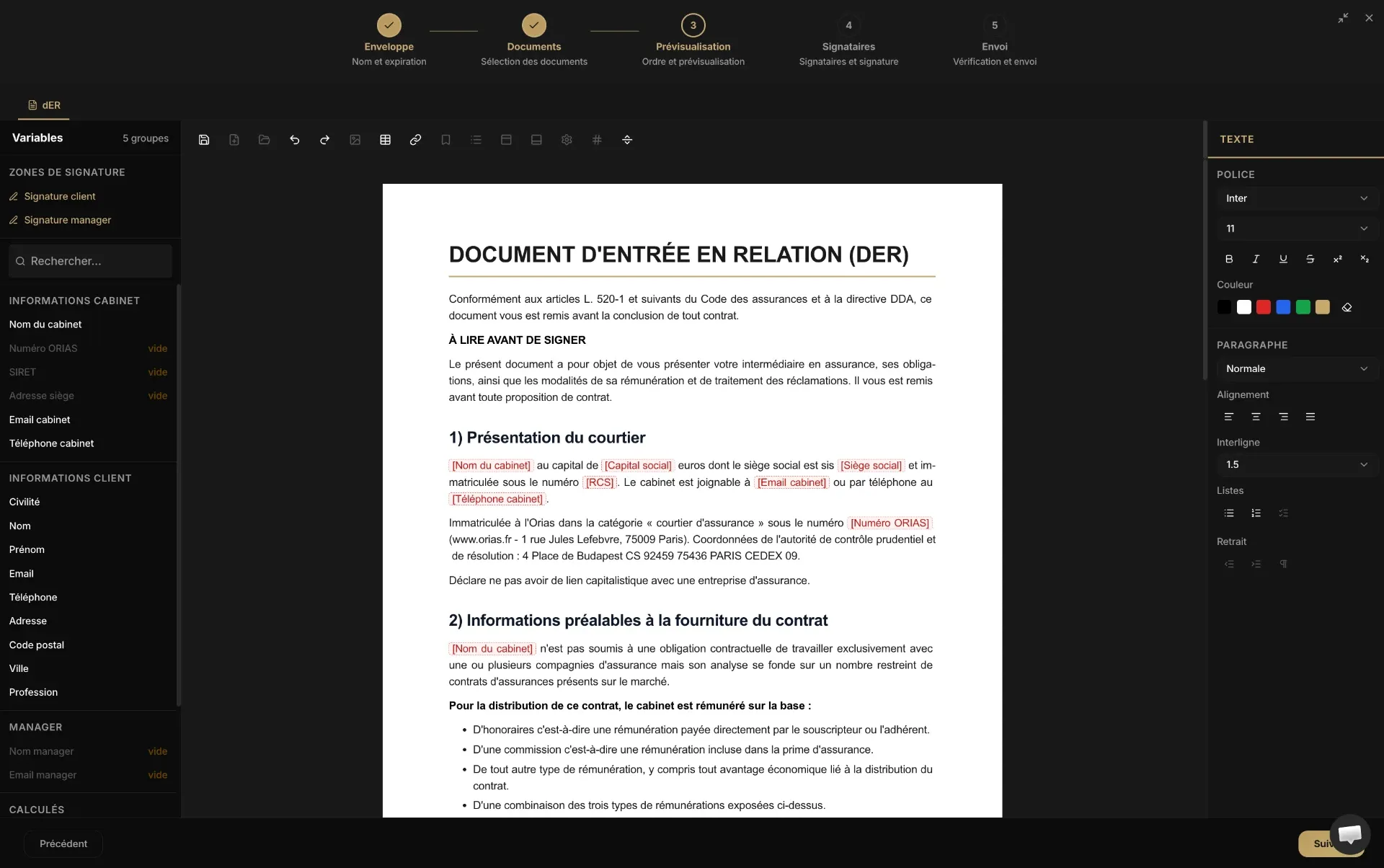Open the Interligne 1.5 dropdown
The image size is (1384, 868).
pos(1297,465)
